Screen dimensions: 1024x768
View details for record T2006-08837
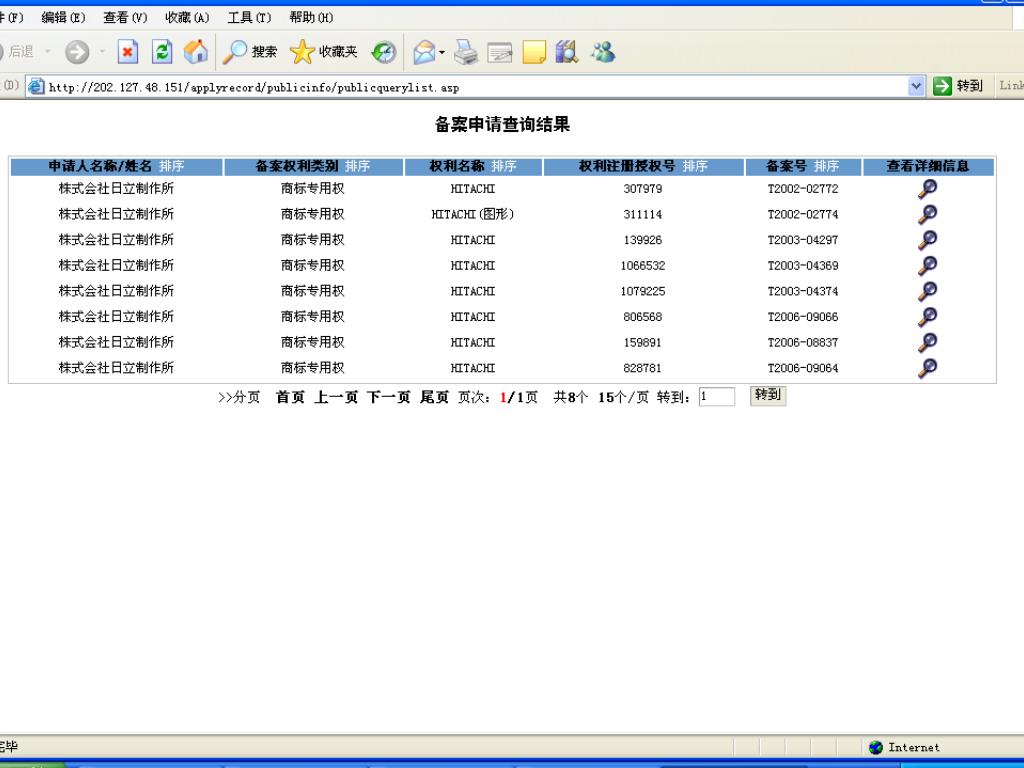coord(927,342)
